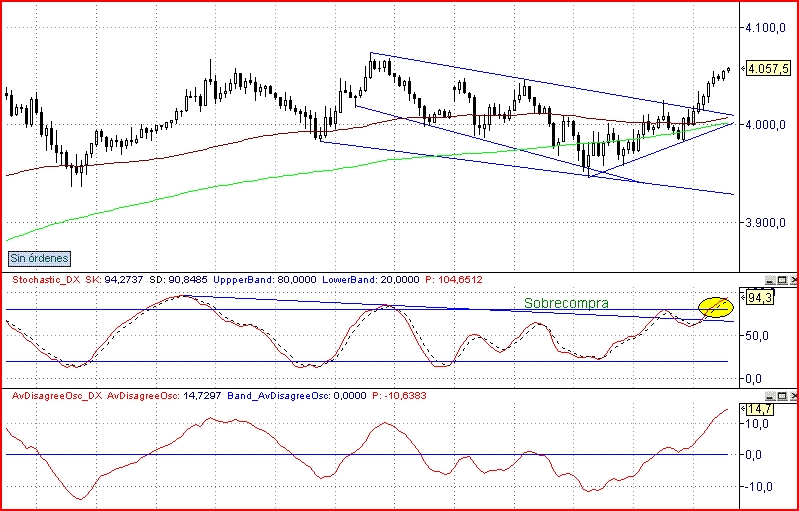Image resolution: width=799 pixels, height=511 pixels.
Task: Click the 3.900,0 price axis label
Action: (765, 223)
